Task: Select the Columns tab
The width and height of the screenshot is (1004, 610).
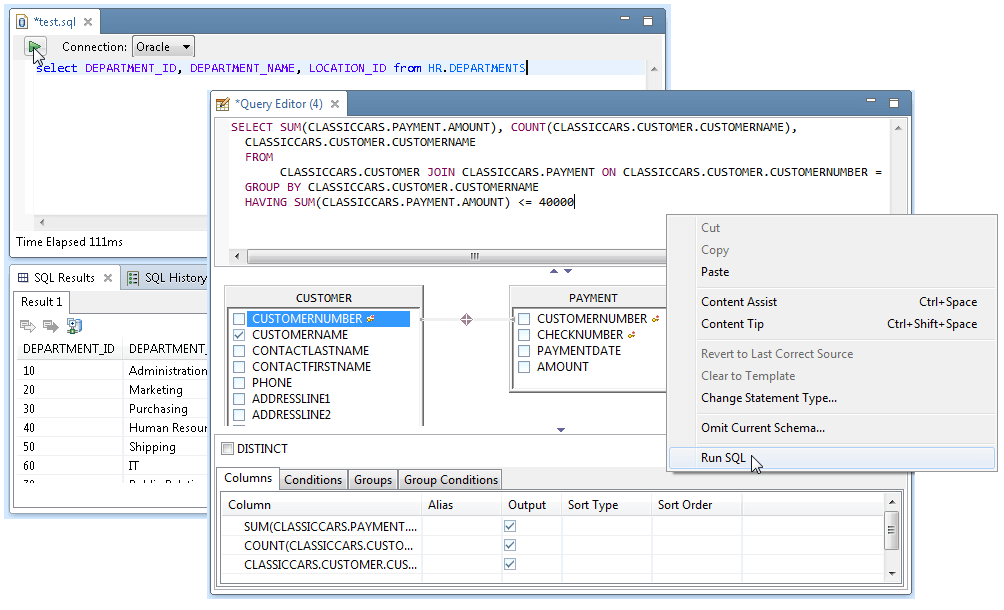Action: pyautogui.click(x=248, y=478)
